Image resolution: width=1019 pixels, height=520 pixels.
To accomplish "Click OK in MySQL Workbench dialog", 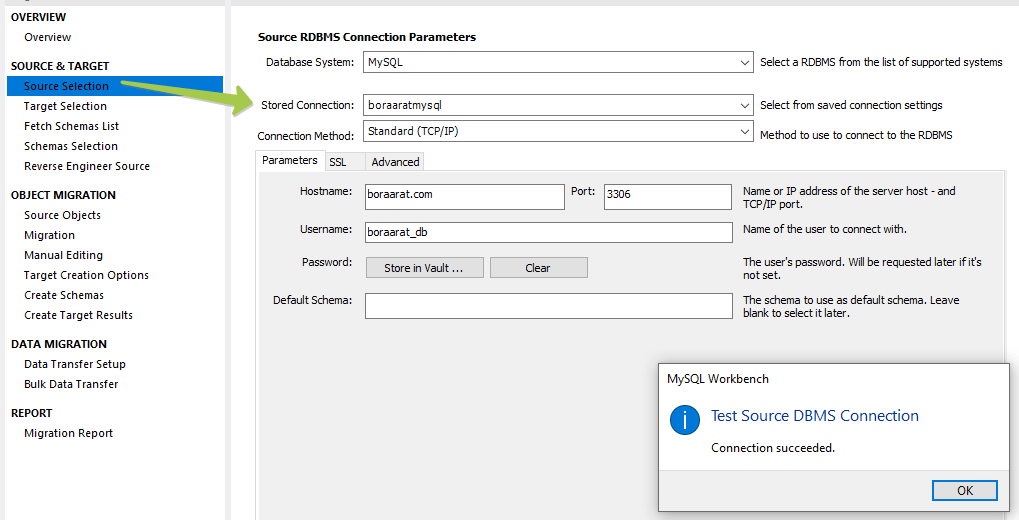I will click(964, 491).
